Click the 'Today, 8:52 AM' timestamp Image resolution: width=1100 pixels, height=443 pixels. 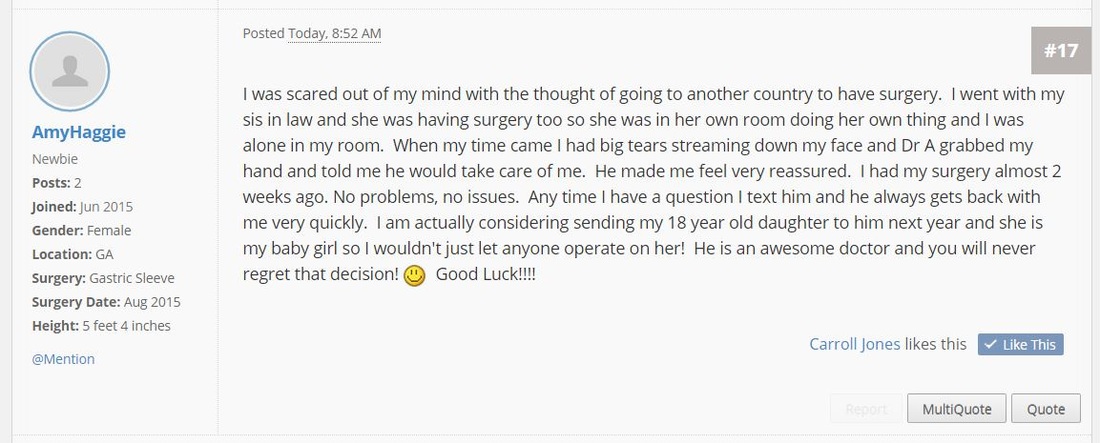pyautogui.click(x=334, y=34)
